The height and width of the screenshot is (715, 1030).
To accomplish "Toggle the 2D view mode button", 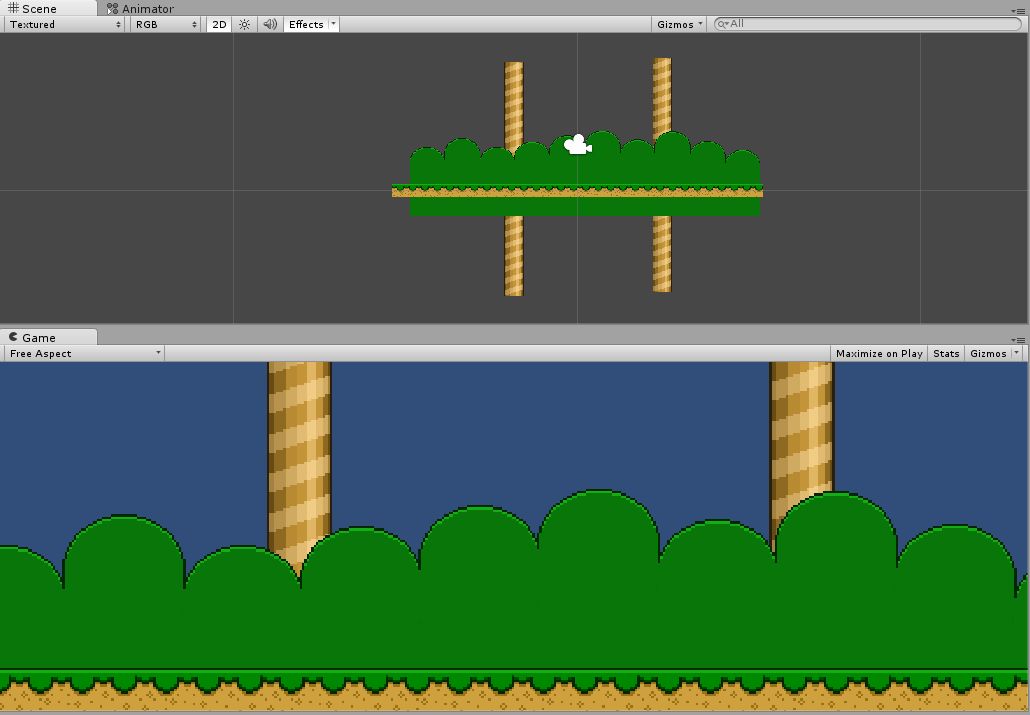I will (219, 24).
